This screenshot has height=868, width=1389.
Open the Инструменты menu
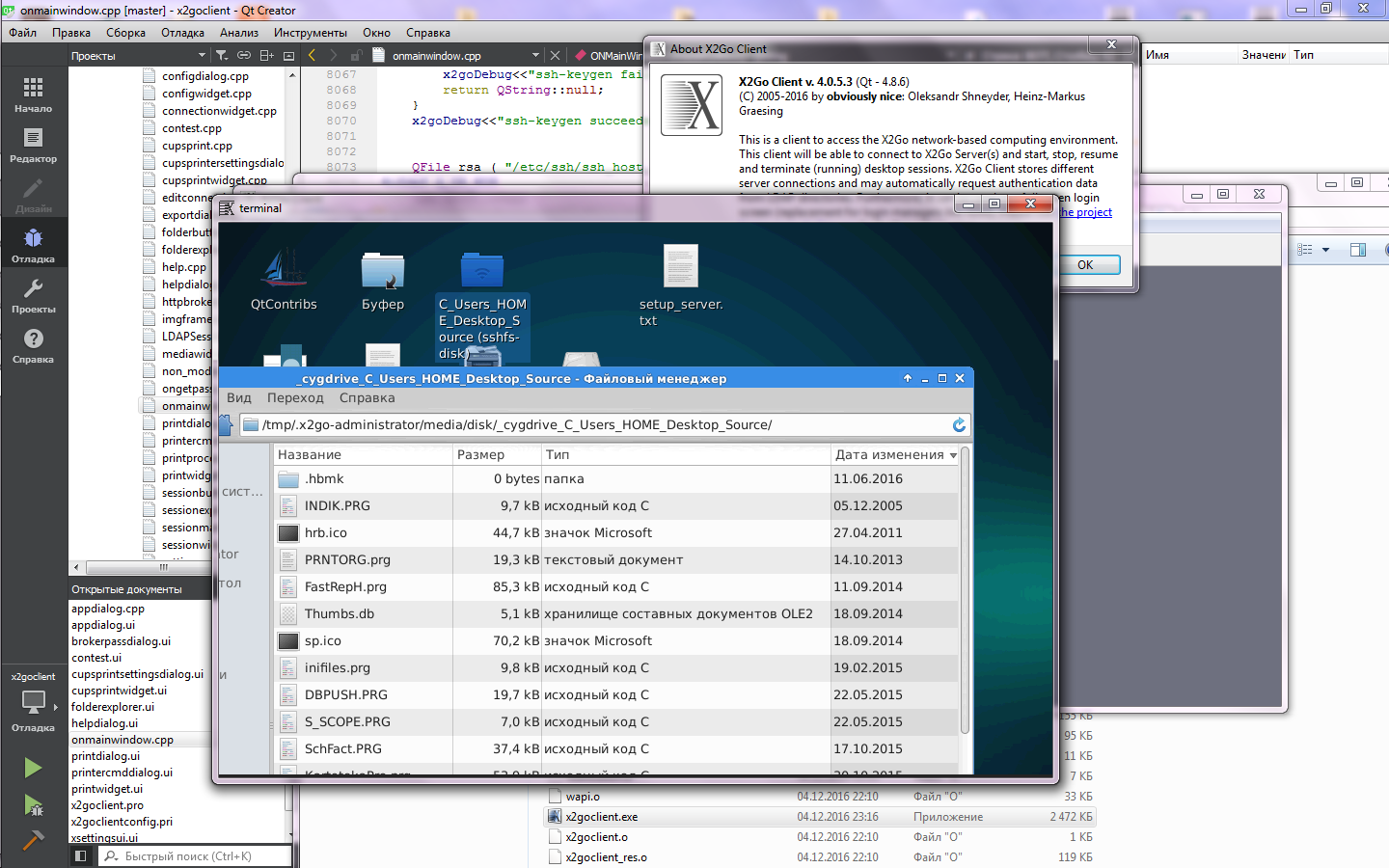pyautogui.click(x=311, y=32)
